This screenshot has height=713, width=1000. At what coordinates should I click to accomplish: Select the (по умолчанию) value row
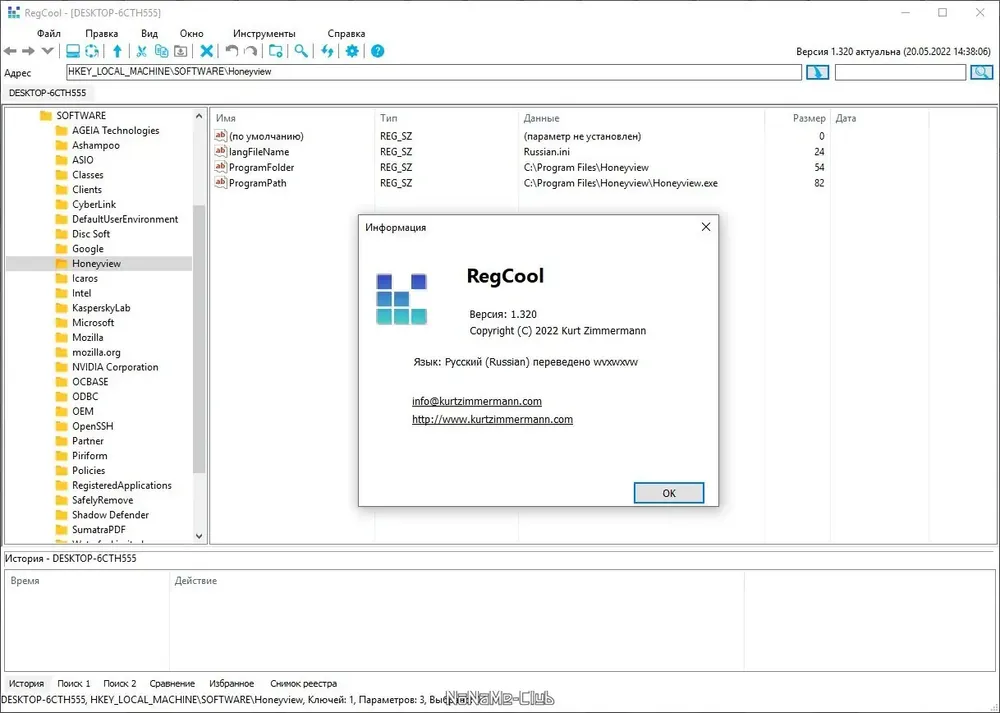click(520, 136)
